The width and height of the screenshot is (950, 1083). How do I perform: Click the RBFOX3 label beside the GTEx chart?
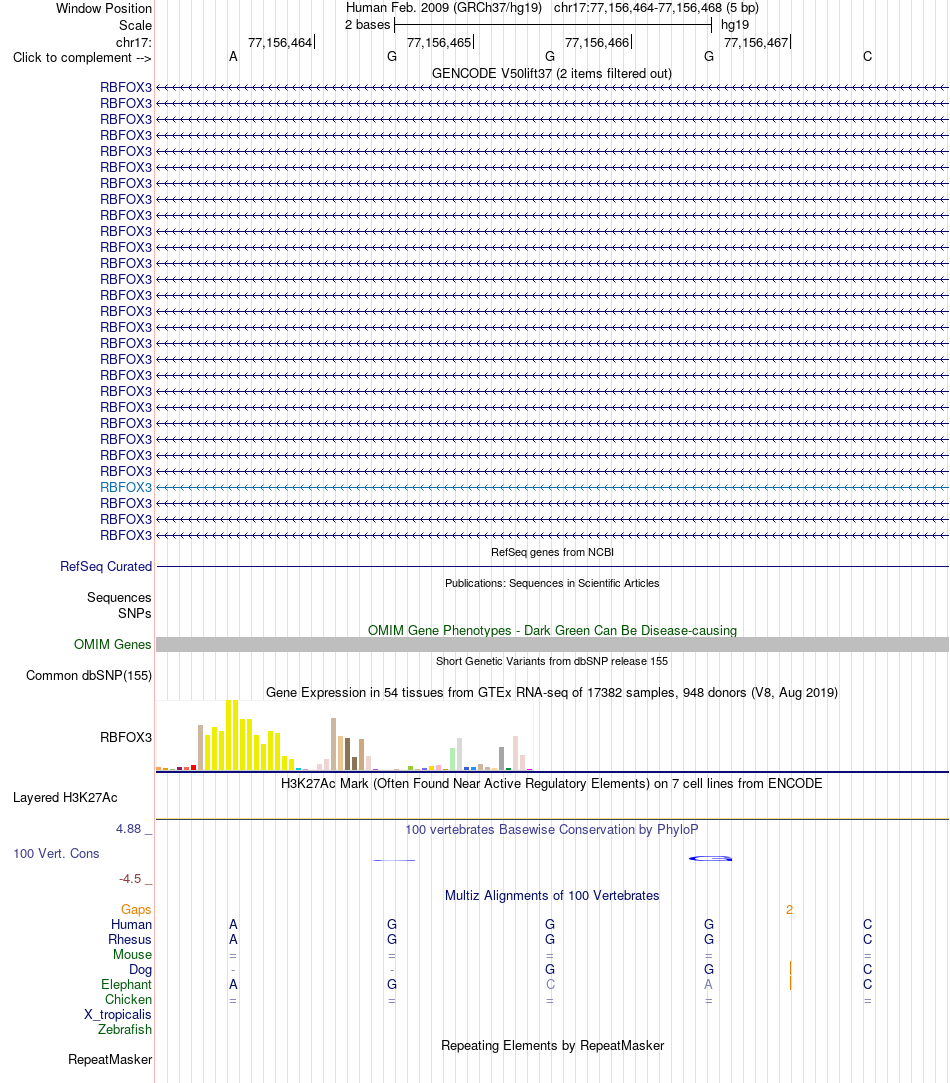(x=126, y=737)
